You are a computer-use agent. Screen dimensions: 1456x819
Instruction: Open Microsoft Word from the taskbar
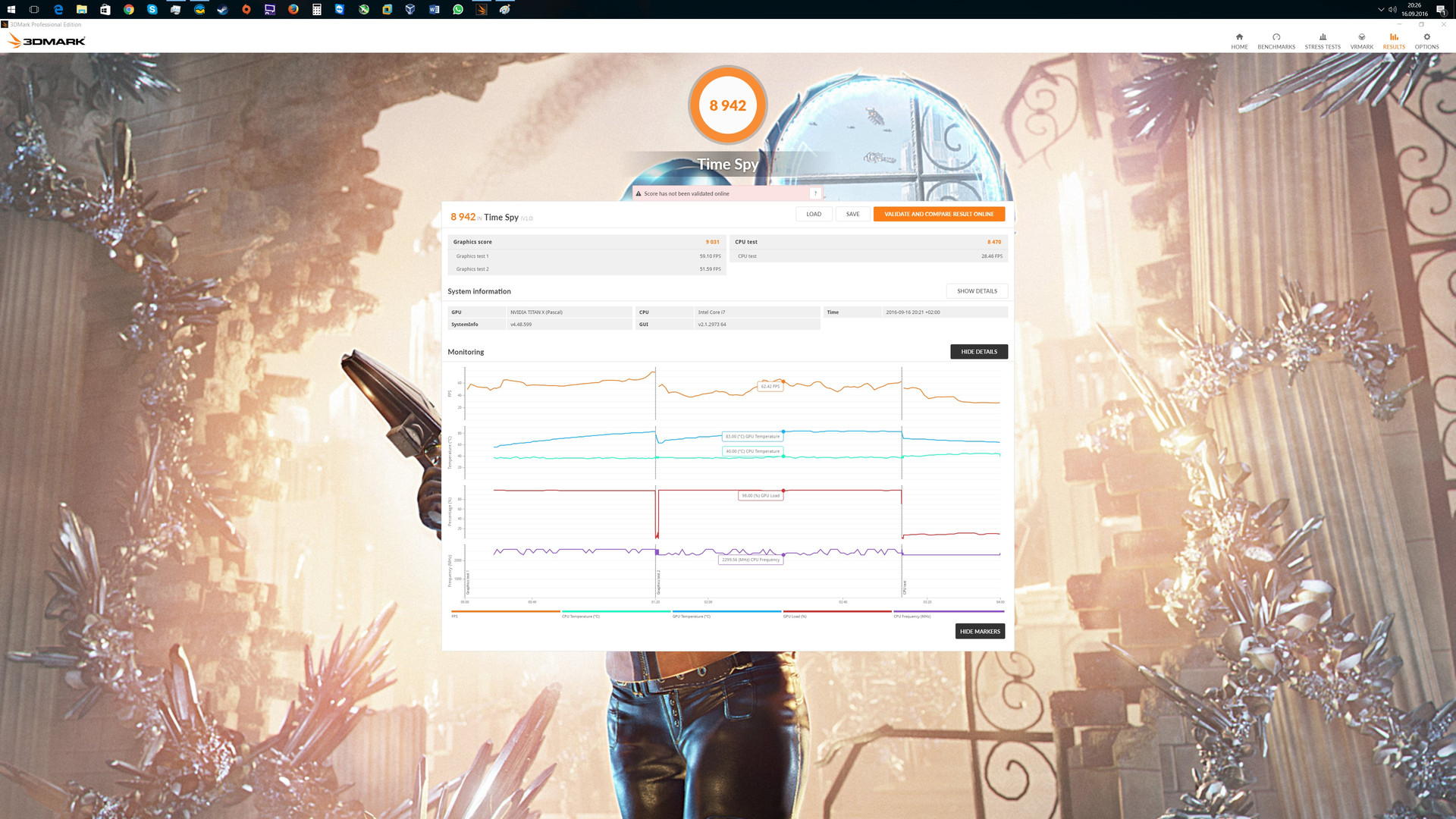(x=435, y=9)
